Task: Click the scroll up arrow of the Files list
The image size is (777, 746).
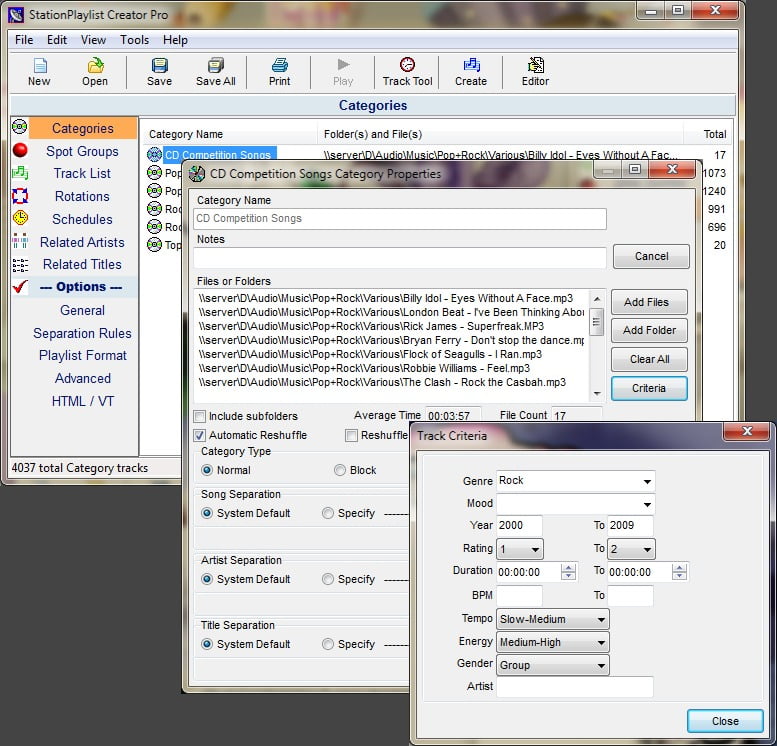Action: click(597, 299)
